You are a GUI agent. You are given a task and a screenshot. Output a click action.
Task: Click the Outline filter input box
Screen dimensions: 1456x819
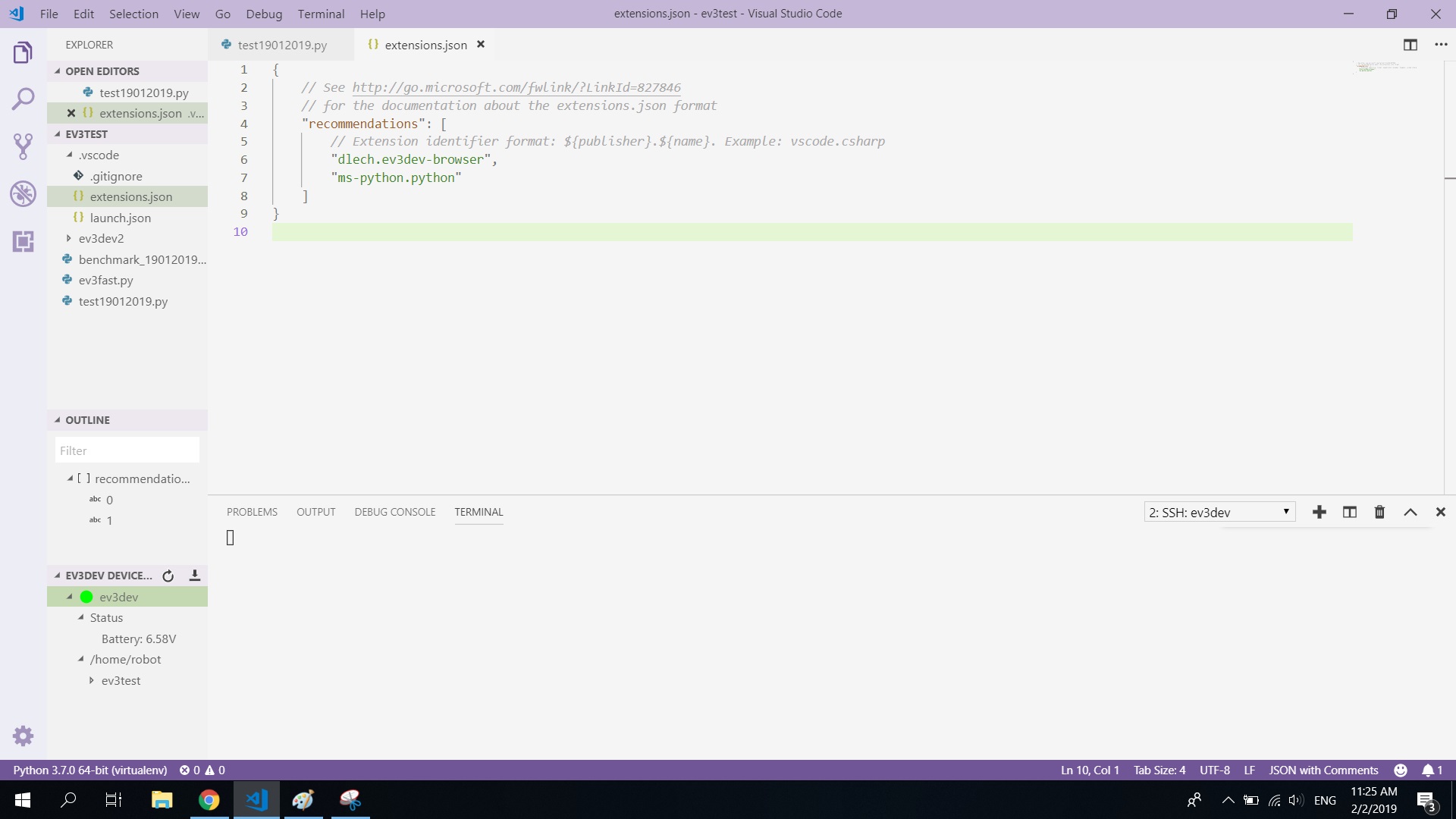(x=127, y=450)
